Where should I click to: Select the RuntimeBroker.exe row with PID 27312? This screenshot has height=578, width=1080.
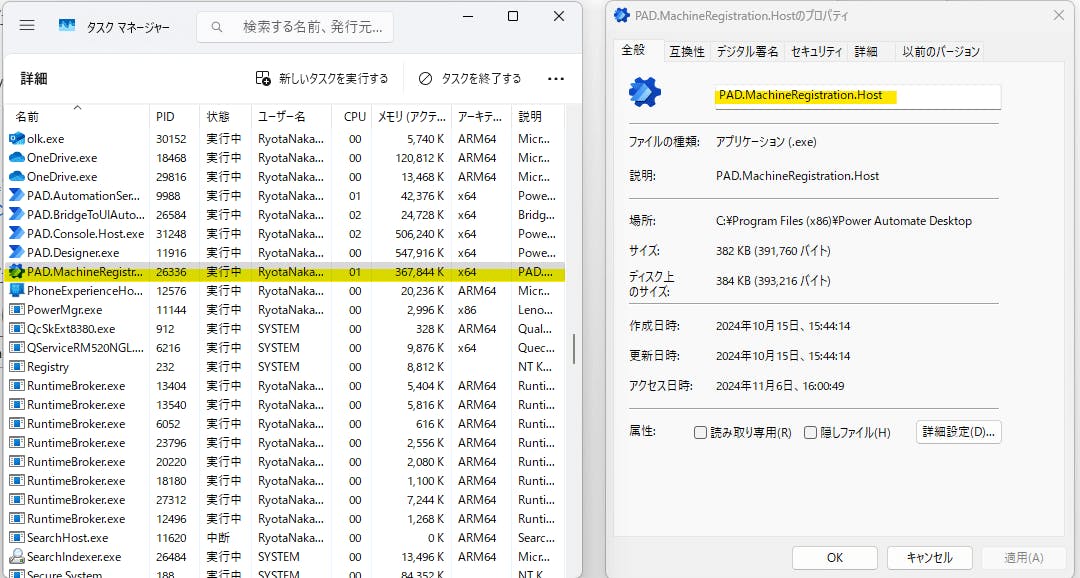click(285, 499)
